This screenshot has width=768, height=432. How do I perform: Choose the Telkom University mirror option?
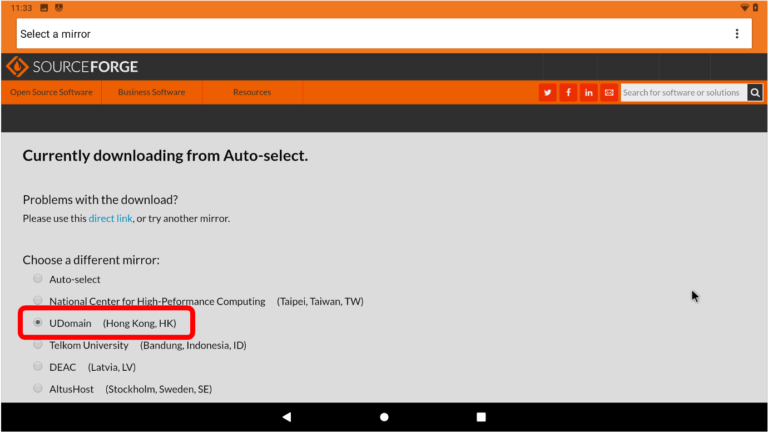tap(38, 345)
